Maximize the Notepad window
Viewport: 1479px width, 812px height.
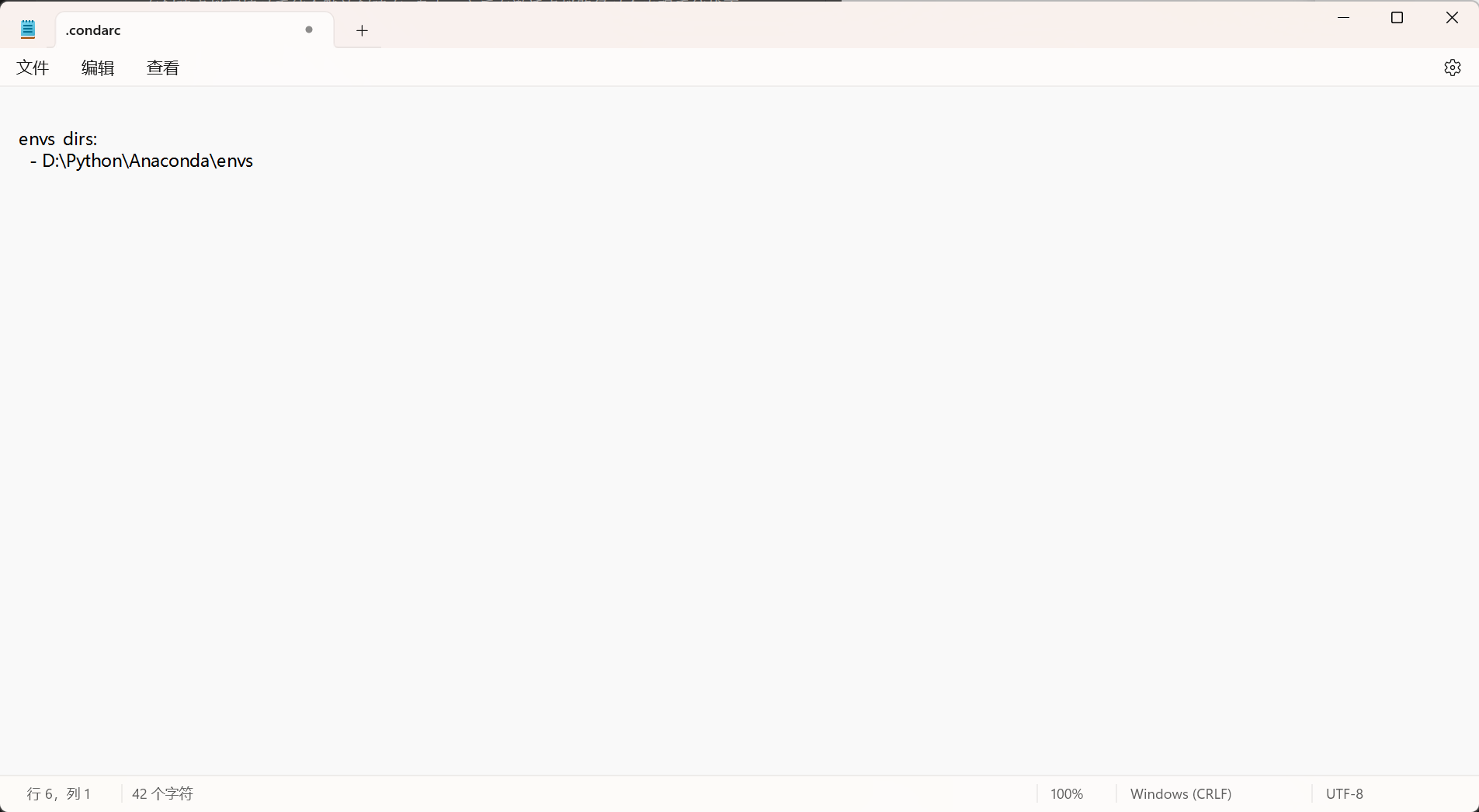click(1397, 18)
